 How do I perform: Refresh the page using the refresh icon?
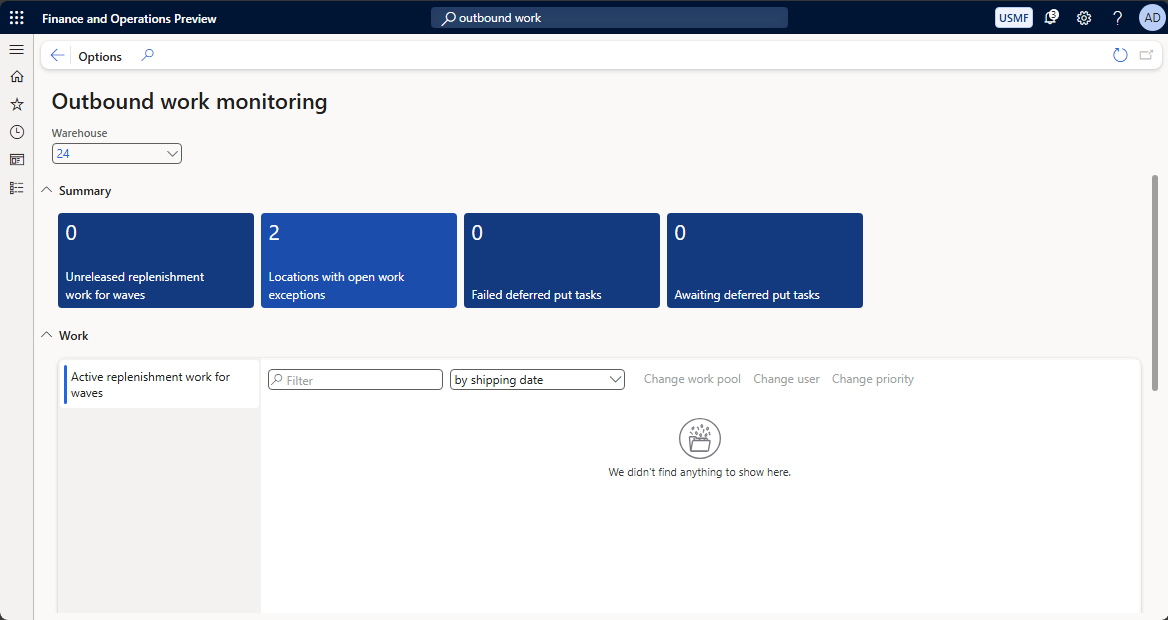[1120, 56]
